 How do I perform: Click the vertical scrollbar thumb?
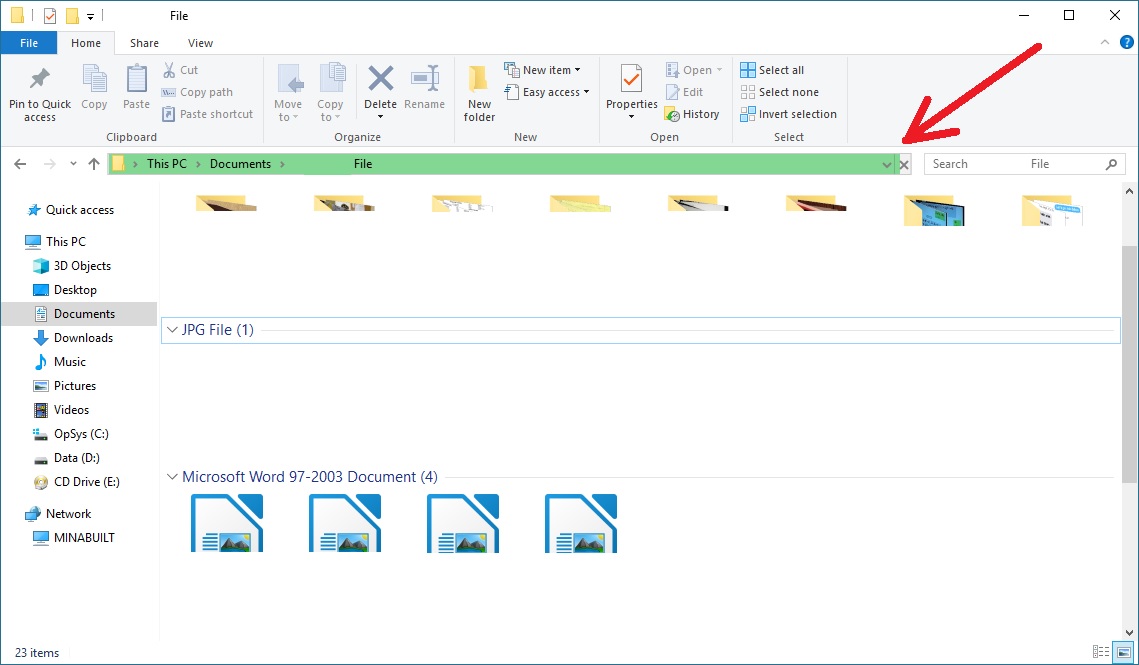[x=1129, y=363]
